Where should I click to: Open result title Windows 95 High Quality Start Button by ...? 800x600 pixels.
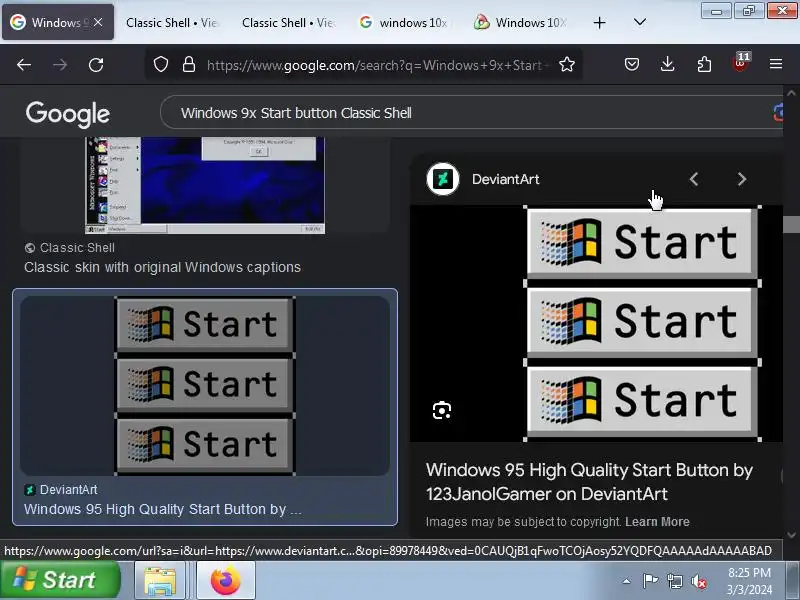point(163,509)
